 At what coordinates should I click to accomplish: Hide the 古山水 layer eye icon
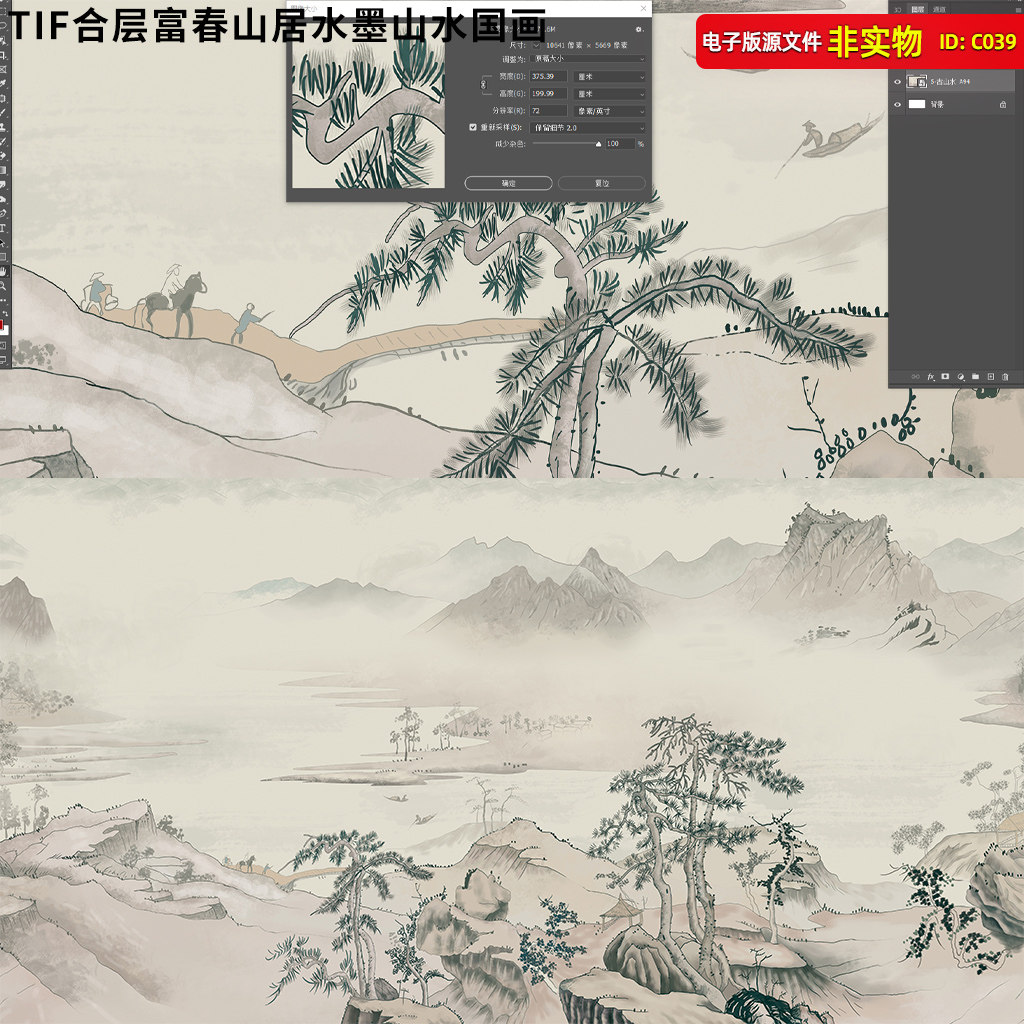[x=897, y=82]
